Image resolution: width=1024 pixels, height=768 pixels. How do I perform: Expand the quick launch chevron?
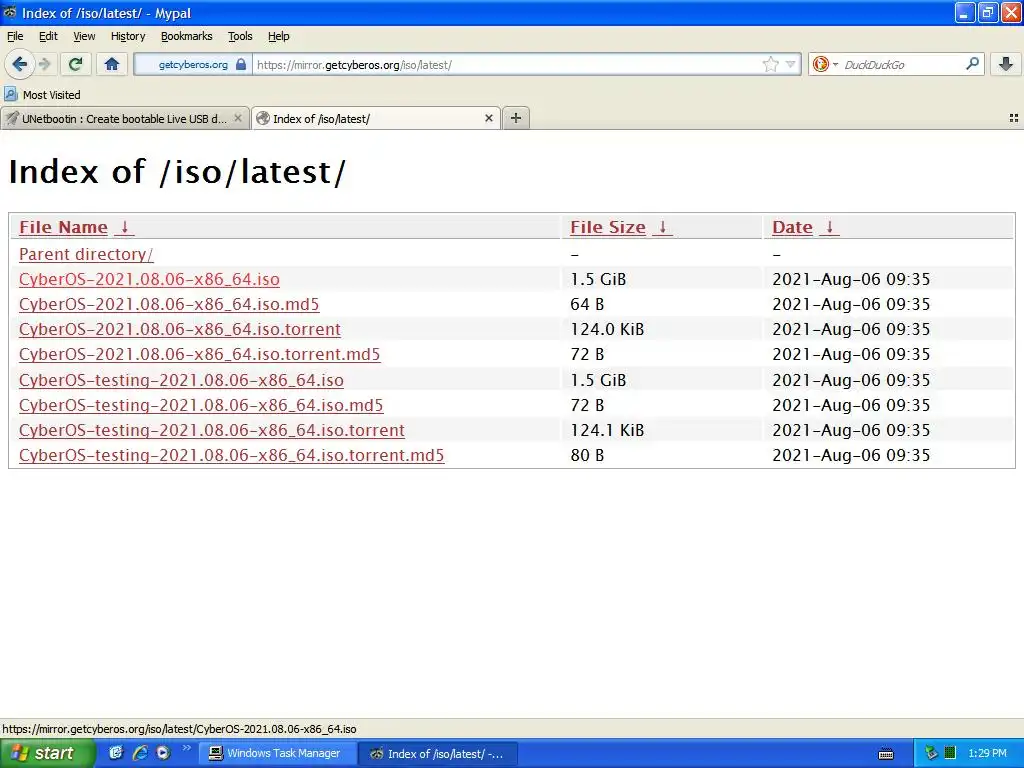(186, 748)
